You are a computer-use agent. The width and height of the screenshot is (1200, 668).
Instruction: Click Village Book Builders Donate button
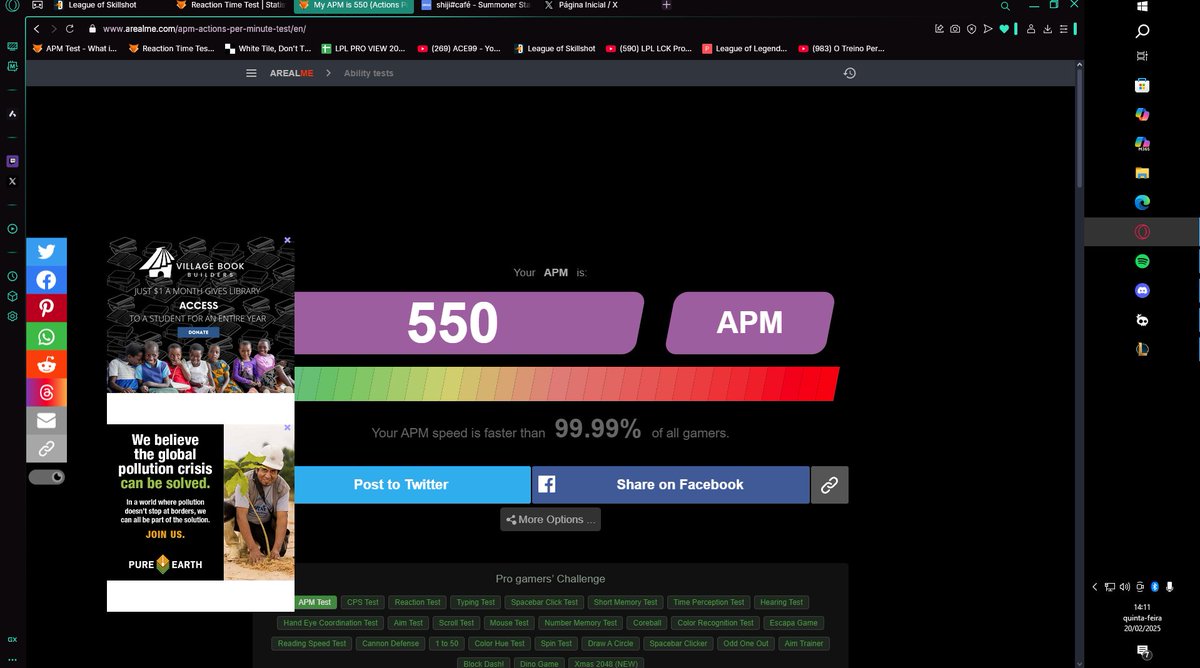pos(197,332)
